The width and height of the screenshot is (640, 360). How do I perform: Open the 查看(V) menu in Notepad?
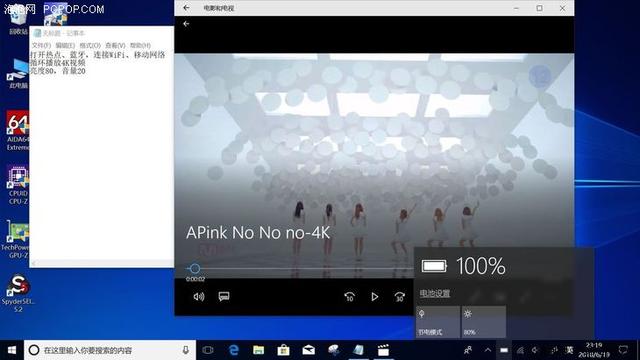[x=115, y=45]
